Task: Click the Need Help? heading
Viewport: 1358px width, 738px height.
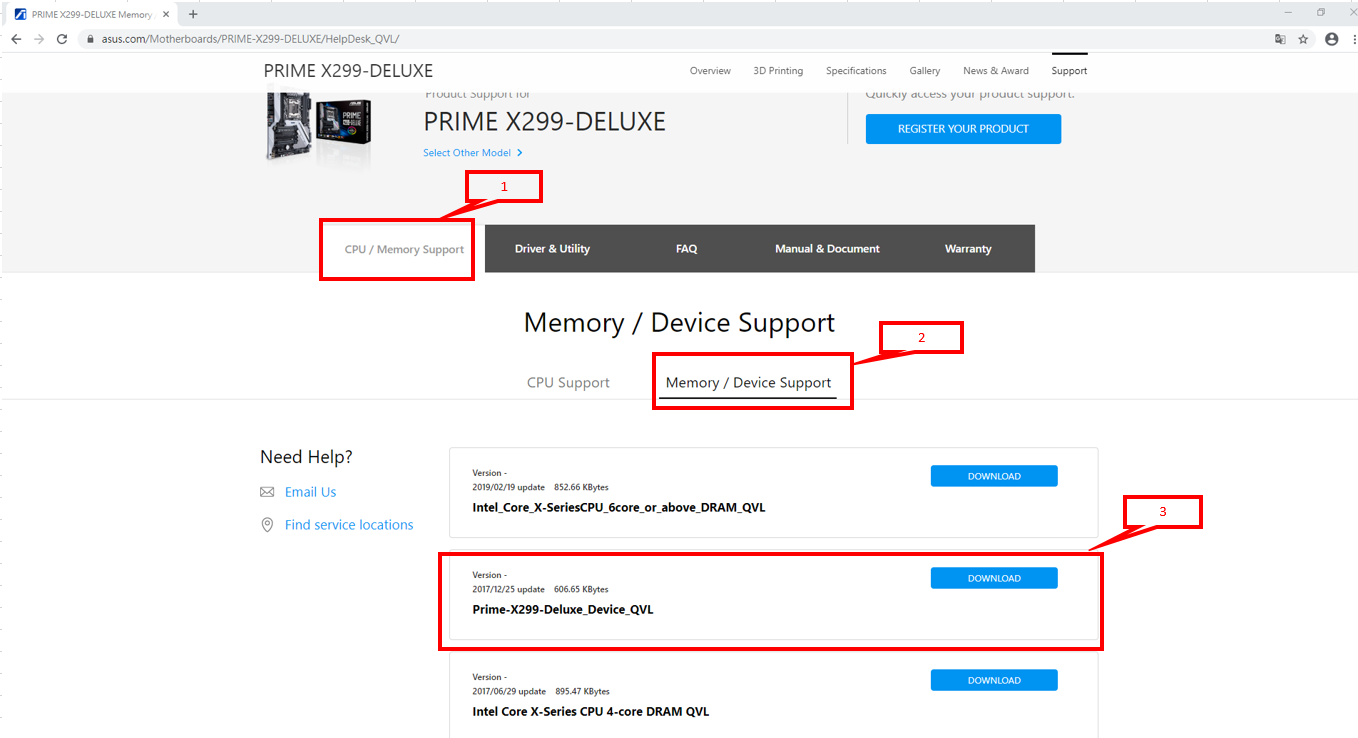Action: 306,457
